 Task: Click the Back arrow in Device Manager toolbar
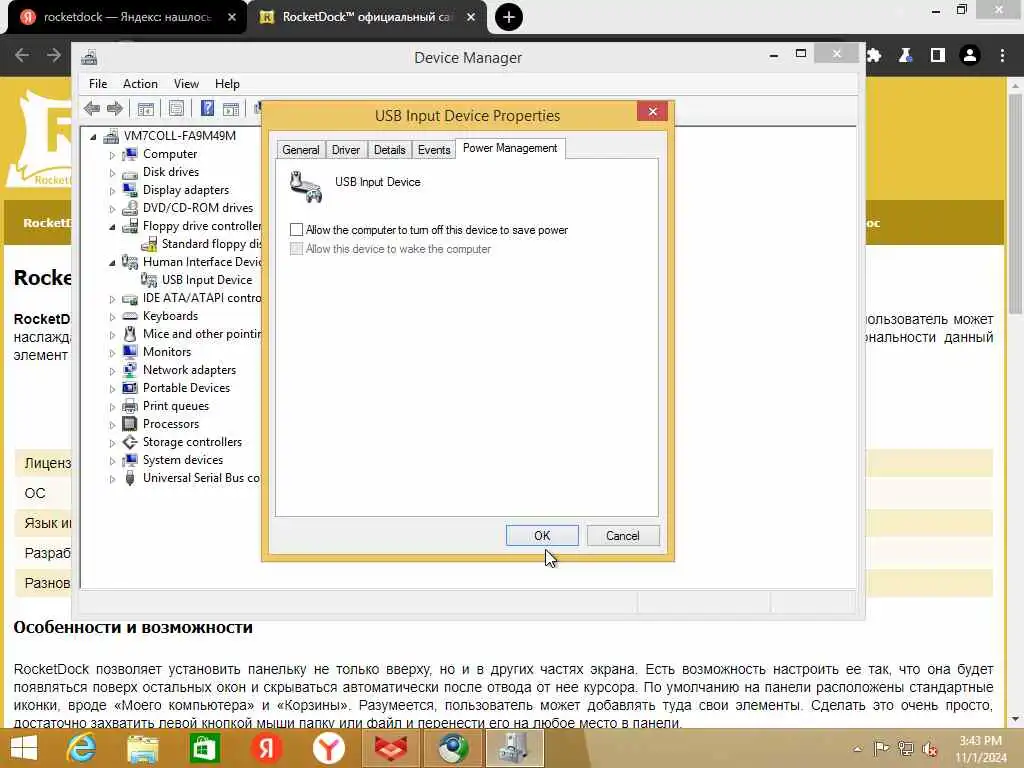92,108
